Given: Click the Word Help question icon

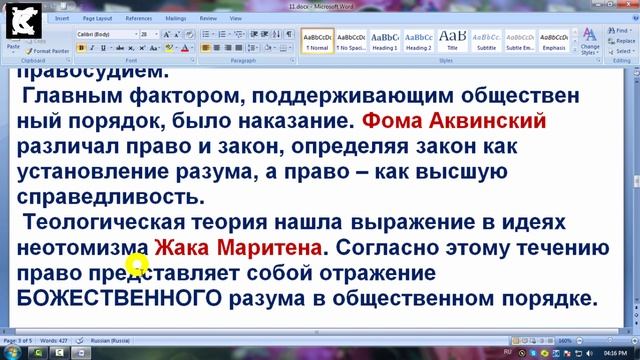Looking at the screenshot, I should (x=636, y=18).
